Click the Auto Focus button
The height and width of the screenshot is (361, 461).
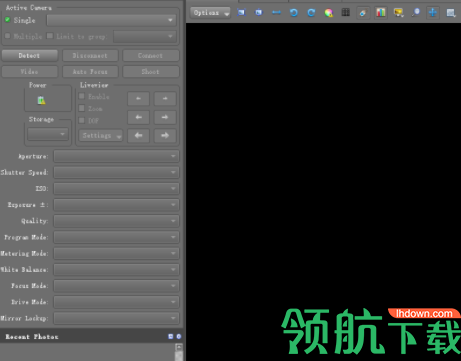[90, 72]
